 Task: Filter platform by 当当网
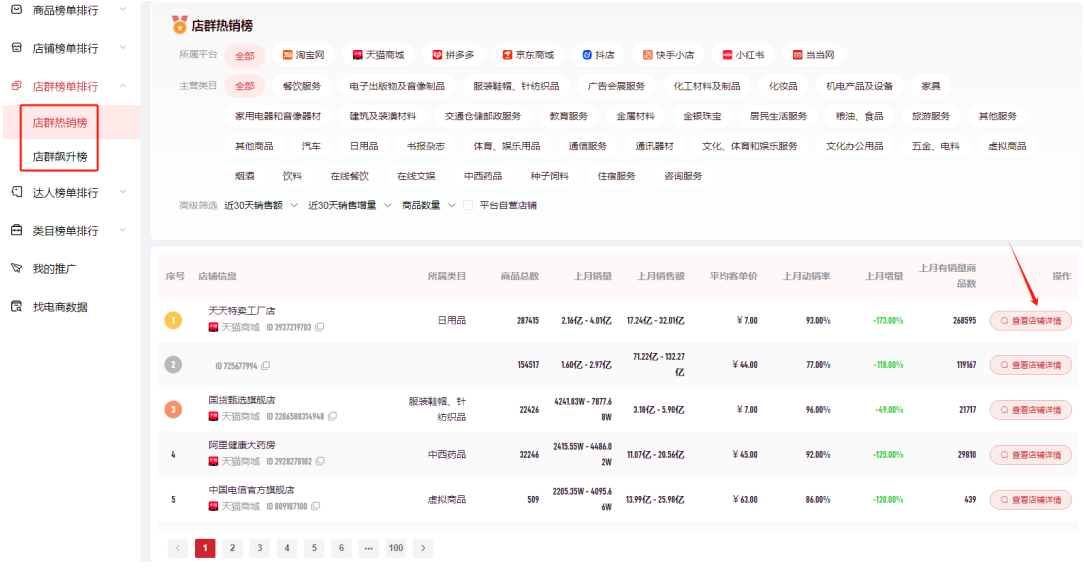click(813, 55)
